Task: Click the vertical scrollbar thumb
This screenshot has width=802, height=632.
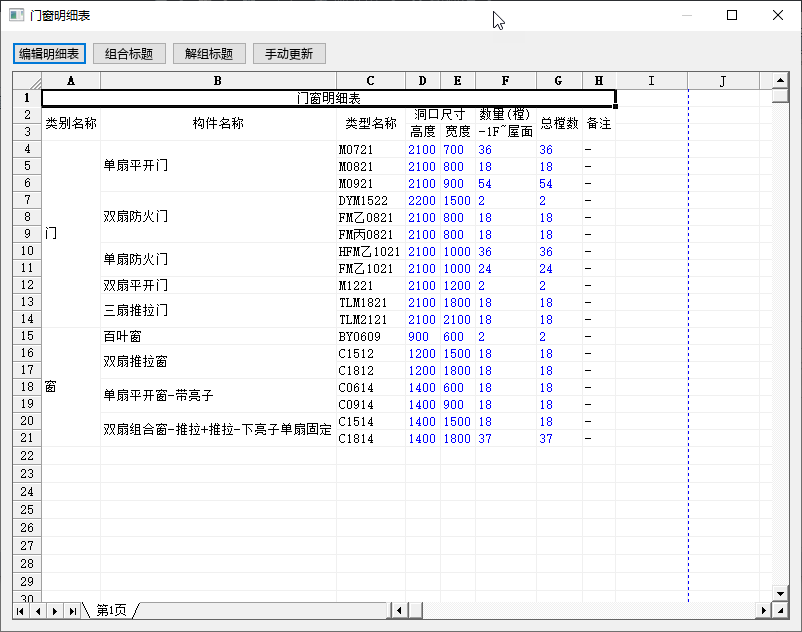Action: tap(780, 96)
